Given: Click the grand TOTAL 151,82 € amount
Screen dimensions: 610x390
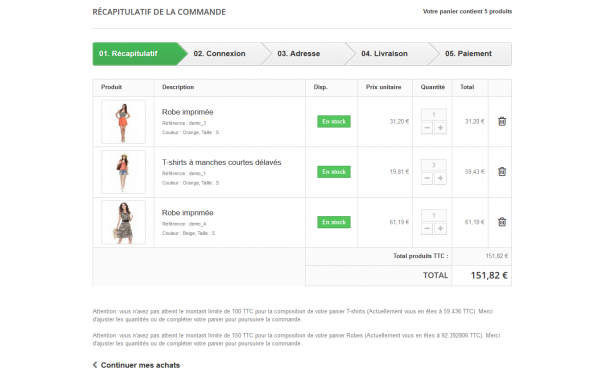Looking at the screenshot, I should pyautogui.click(x=489, y=276).
